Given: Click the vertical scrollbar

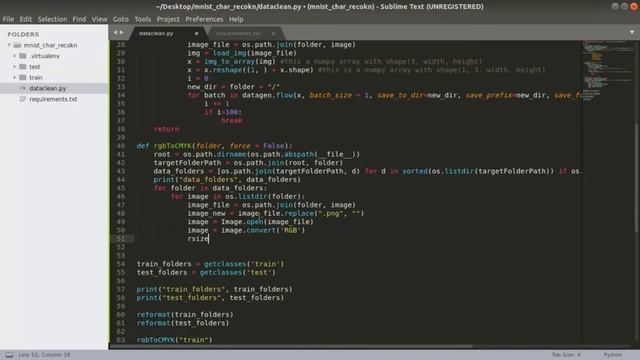Looking at the screenshot, I should pos(637,178).
